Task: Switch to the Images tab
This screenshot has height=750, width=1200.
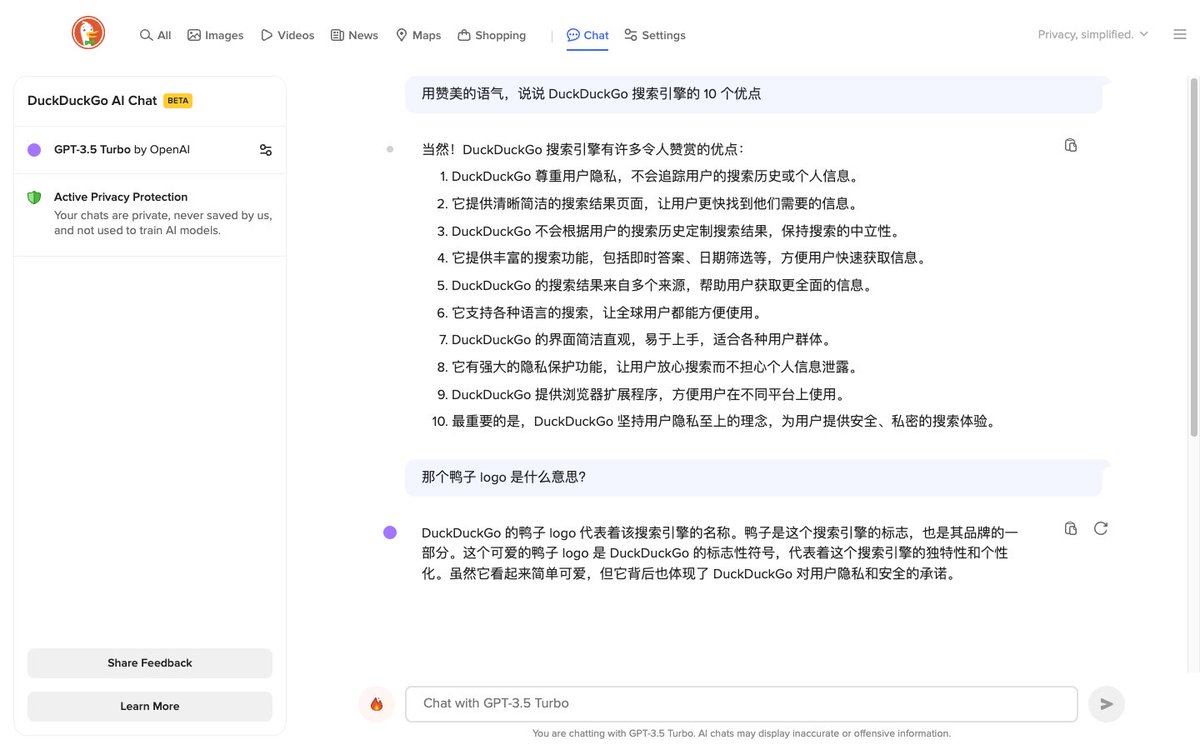Action: [x=215, y=35]
